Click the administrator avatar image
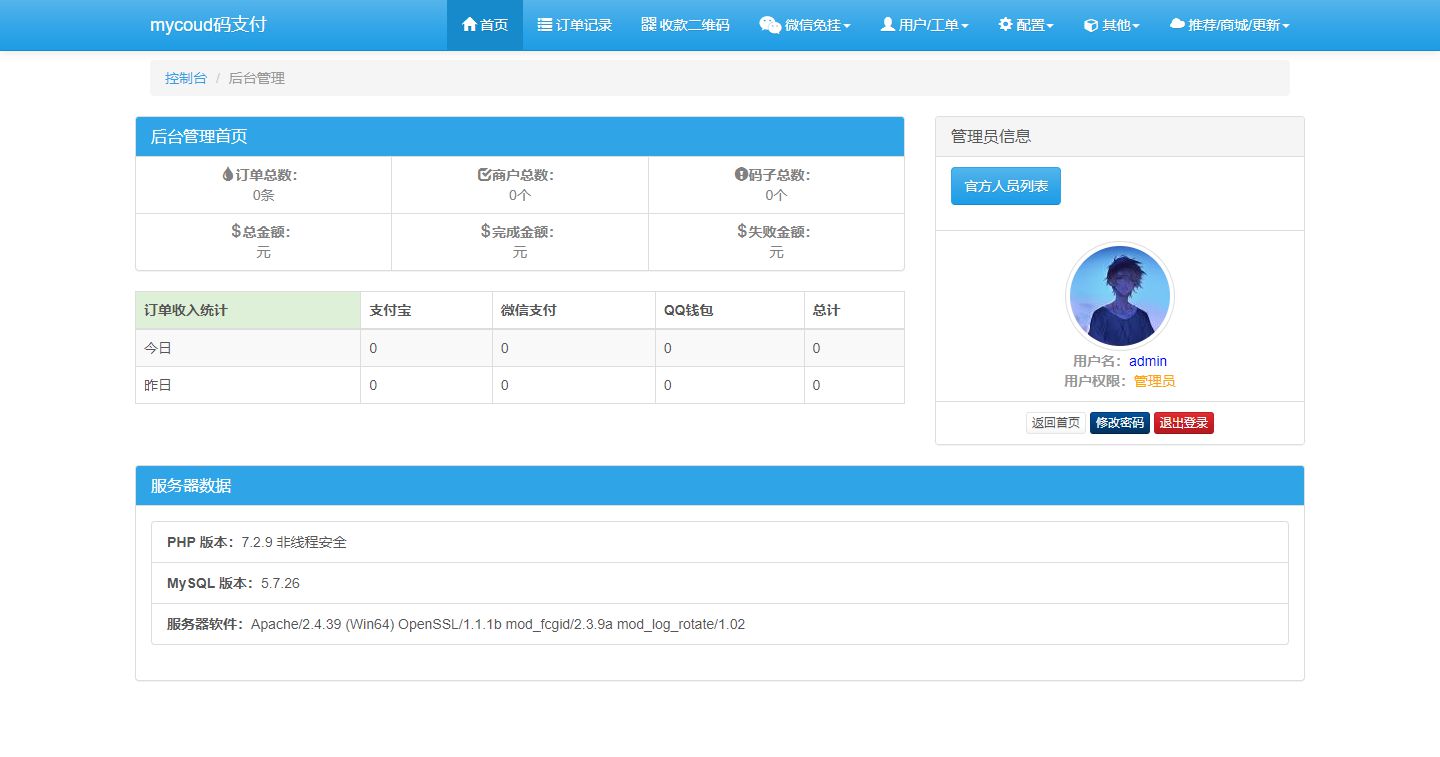This screenshot has height=757, width=1440. pyautogui.click(x=1119, y=295)
